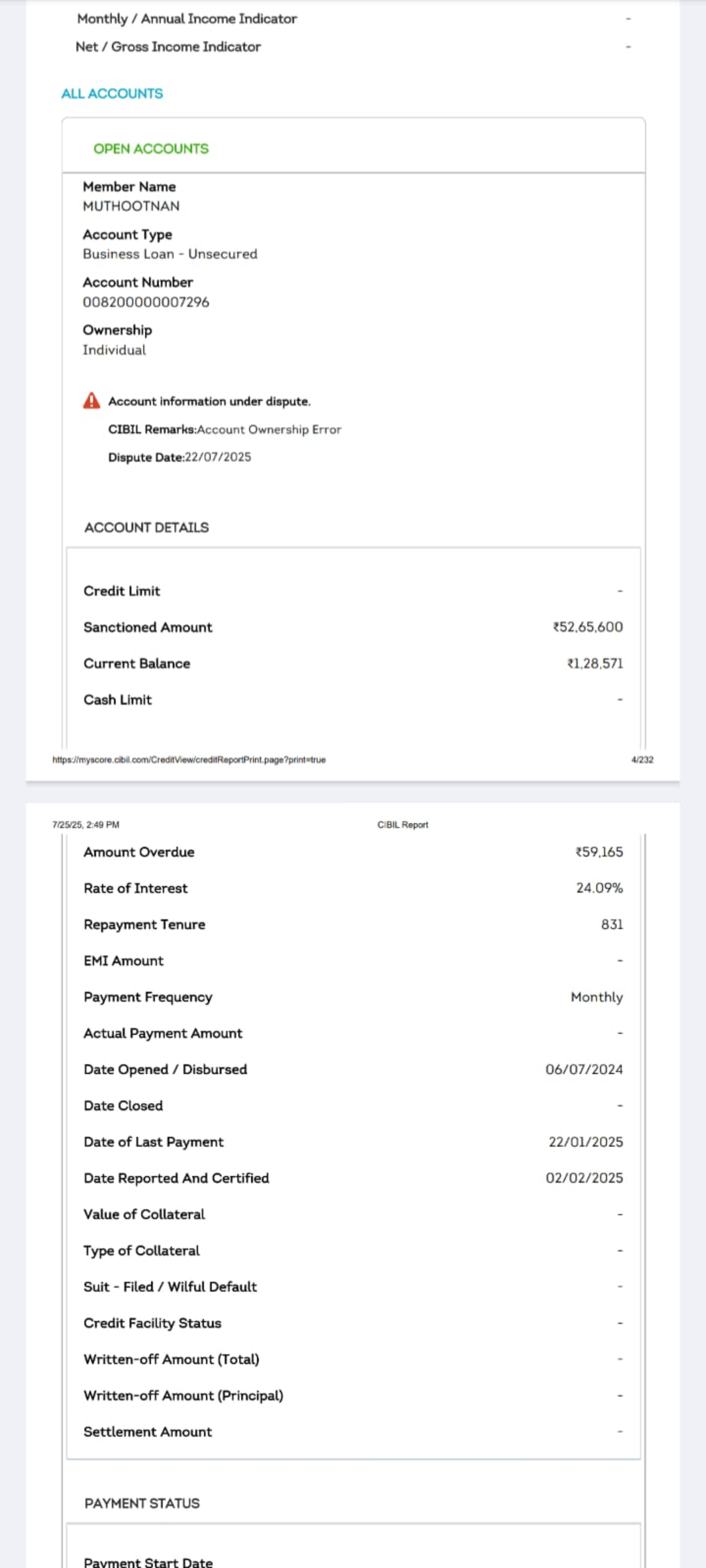
Task: Click the Monthly payment frequency value
Action: pyautogui.click(x=596, y=997)
